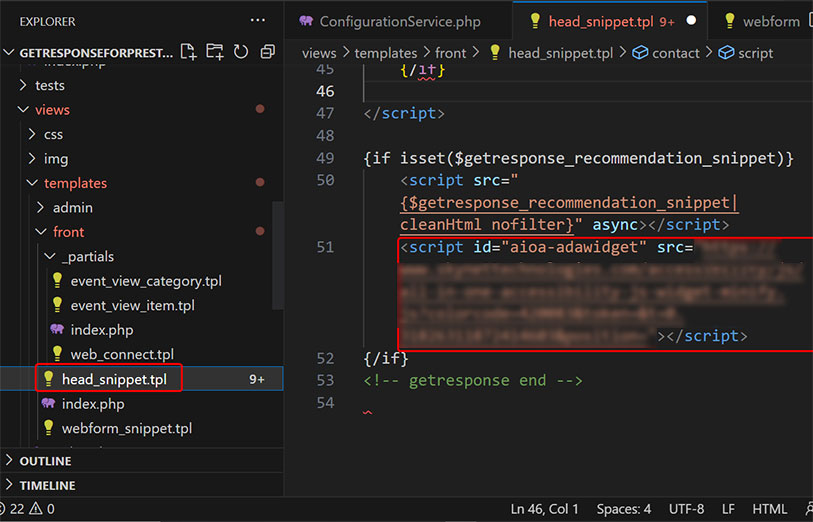813x522 pixels.
Task: Expand the tests folder
Action: 50,85
